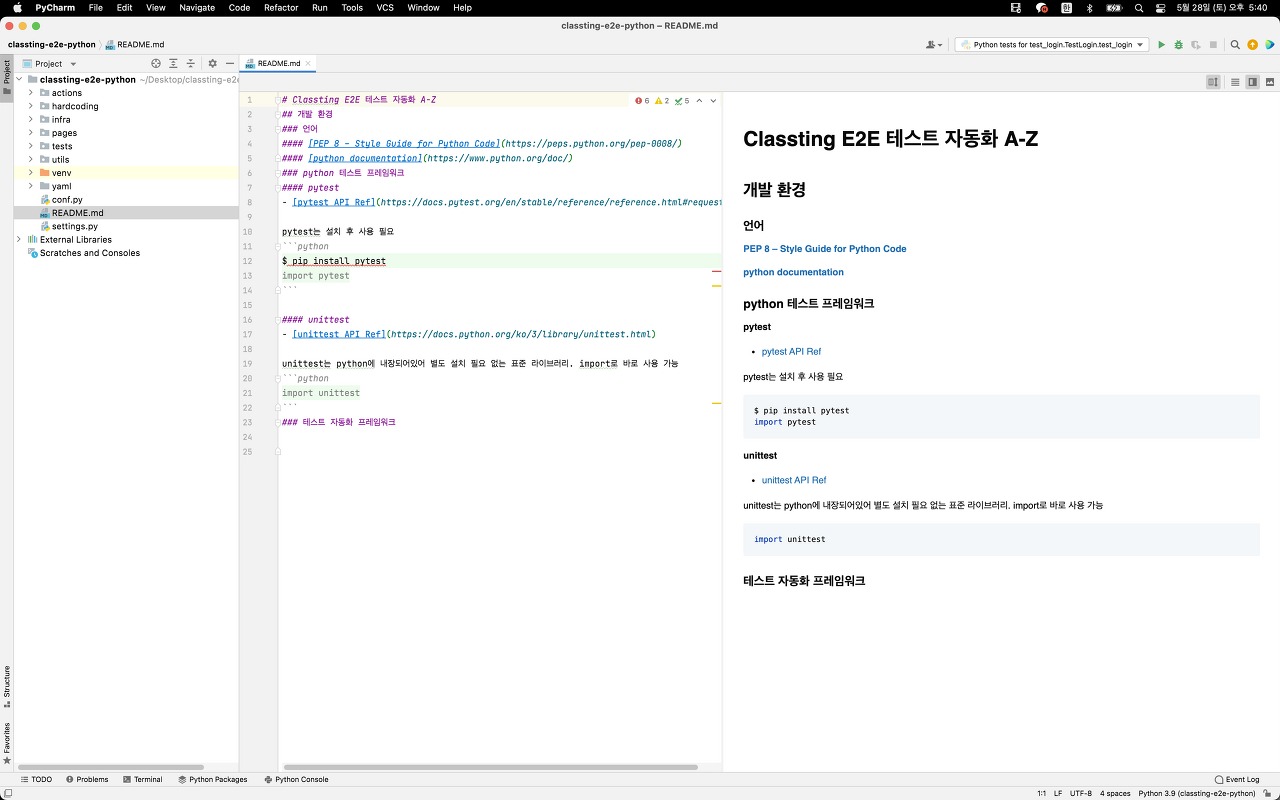Toggle the Project side tab
Image resolution: width=1280 pixels, height=800 pixels.
tap(7, 76)
